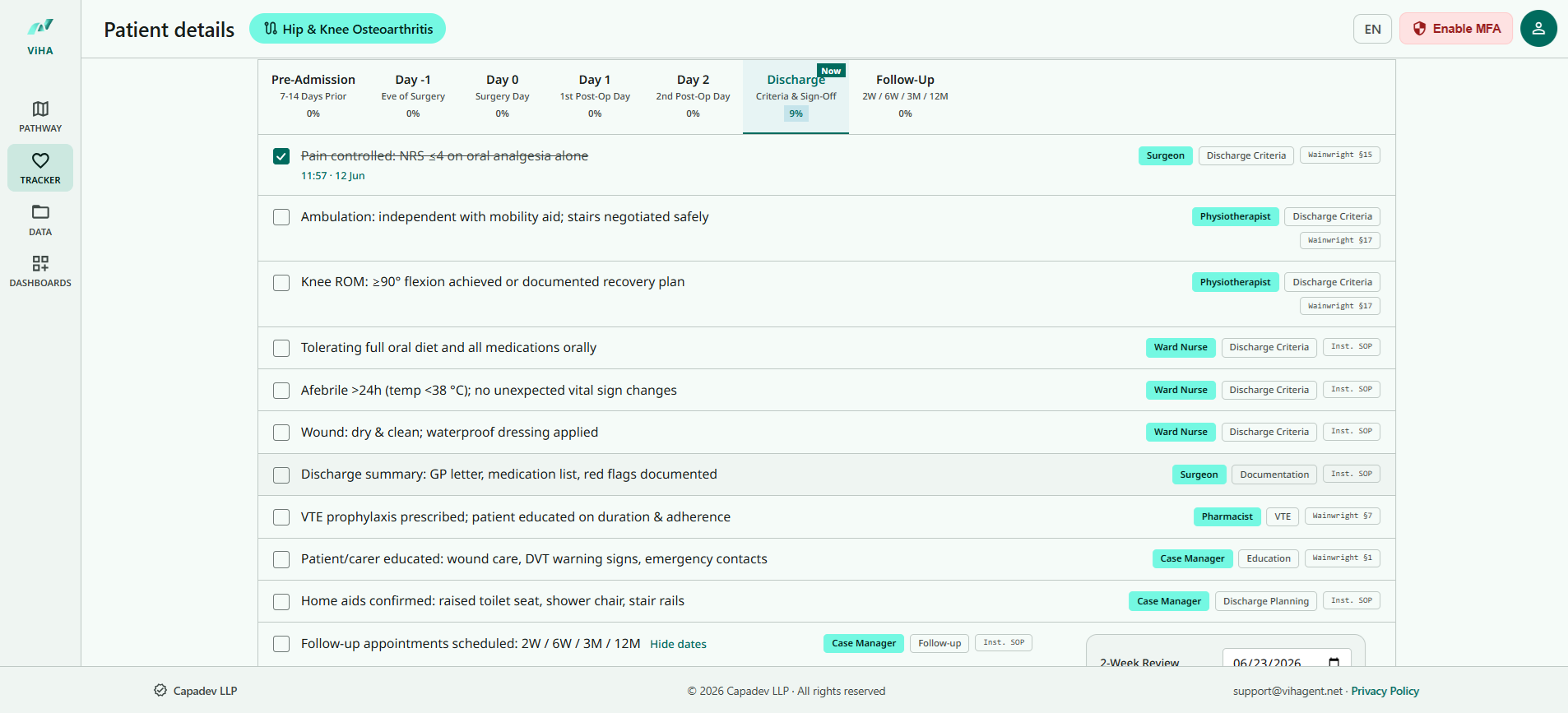The image size is (1568, 713).
Task: Switch to Pre-Admission tab
Action: point(313,96)
